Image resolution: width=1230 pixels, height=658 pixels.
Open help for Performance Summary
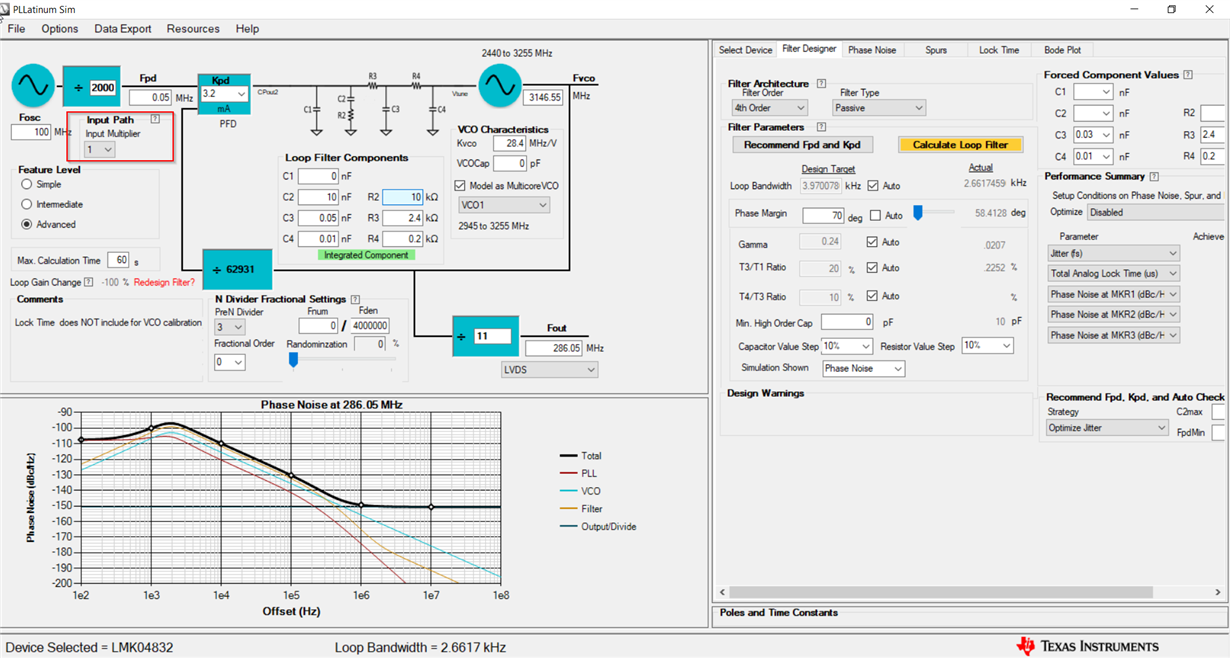(x=1154, y=177)
